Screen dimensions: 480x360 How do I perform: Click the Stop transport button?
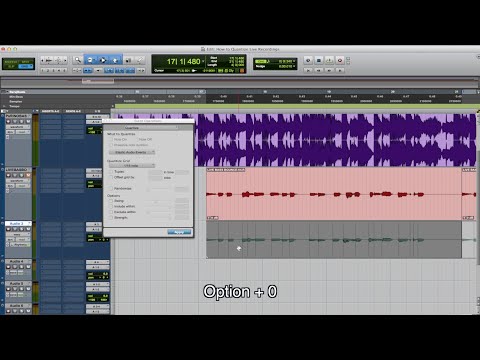318,60
